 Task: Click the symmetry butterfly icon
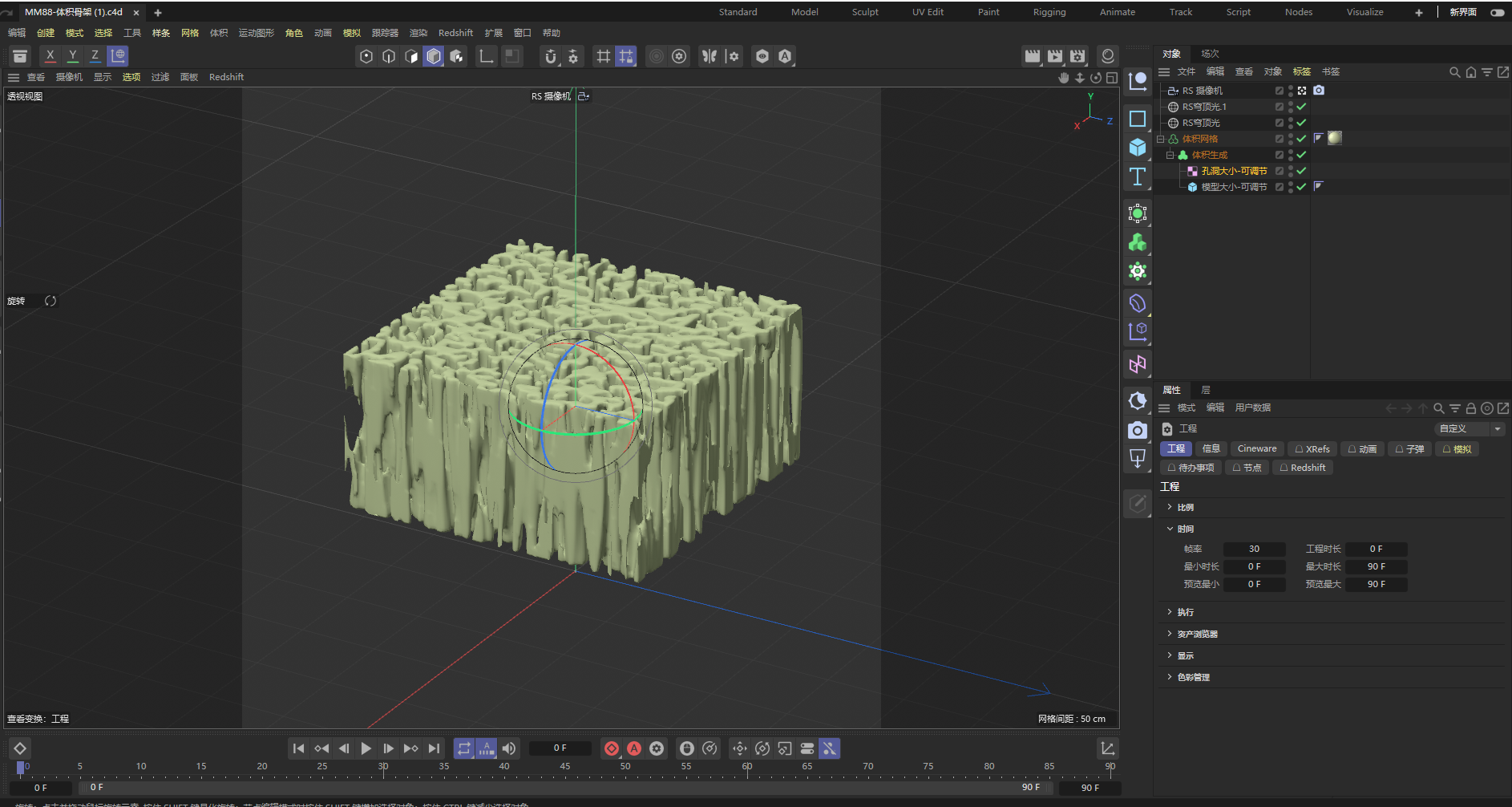click(710, 56)
